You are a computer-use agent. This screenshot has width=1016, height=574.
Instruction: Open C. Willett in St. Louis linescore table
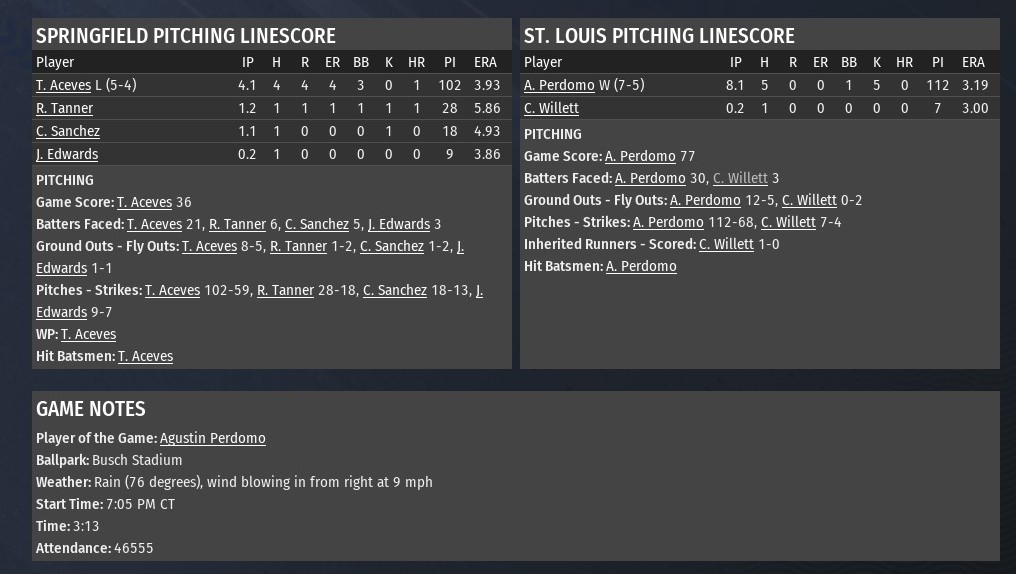pyautogui.click(x=551, y=108)
